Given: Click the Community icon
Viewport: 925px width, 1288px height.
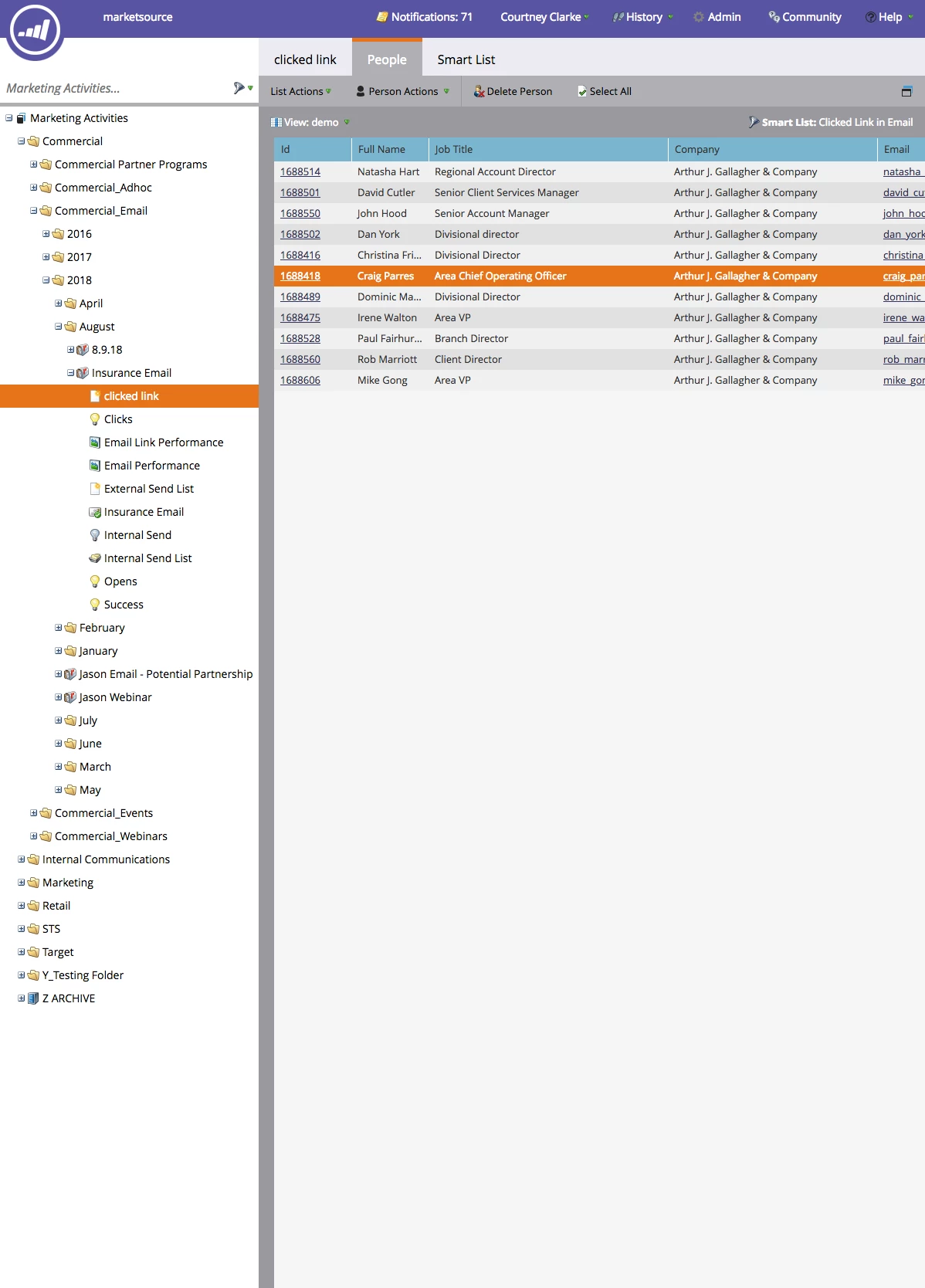Looking at the screenshot, I should pyautogui.click(x=774, y=17).
